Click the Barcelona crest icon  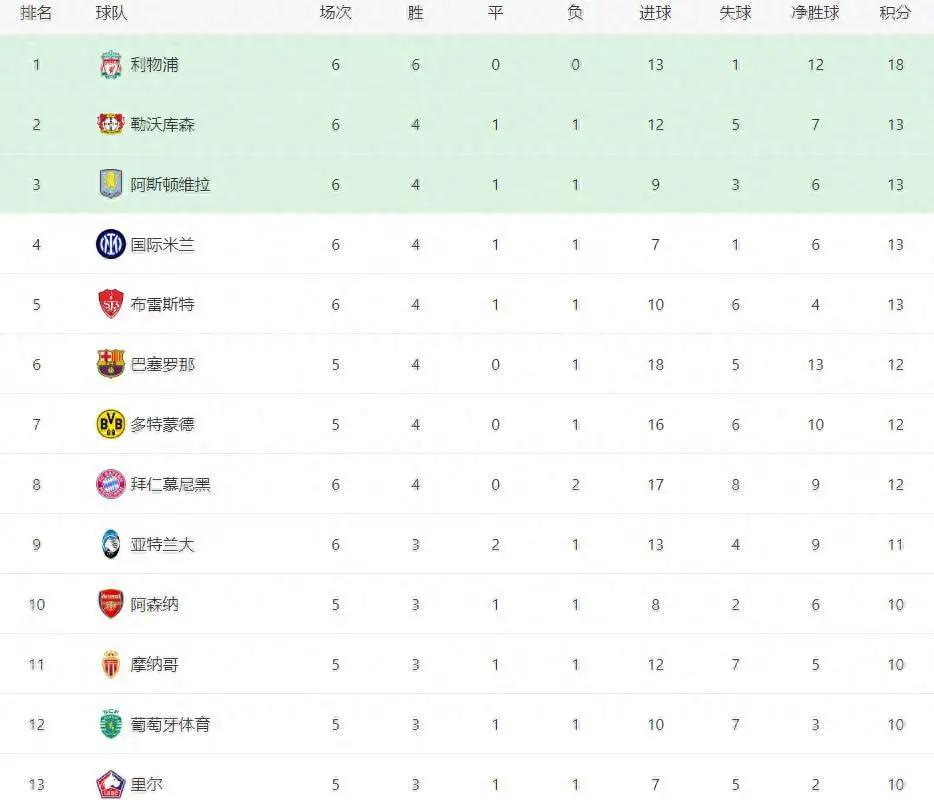[111, 364]
